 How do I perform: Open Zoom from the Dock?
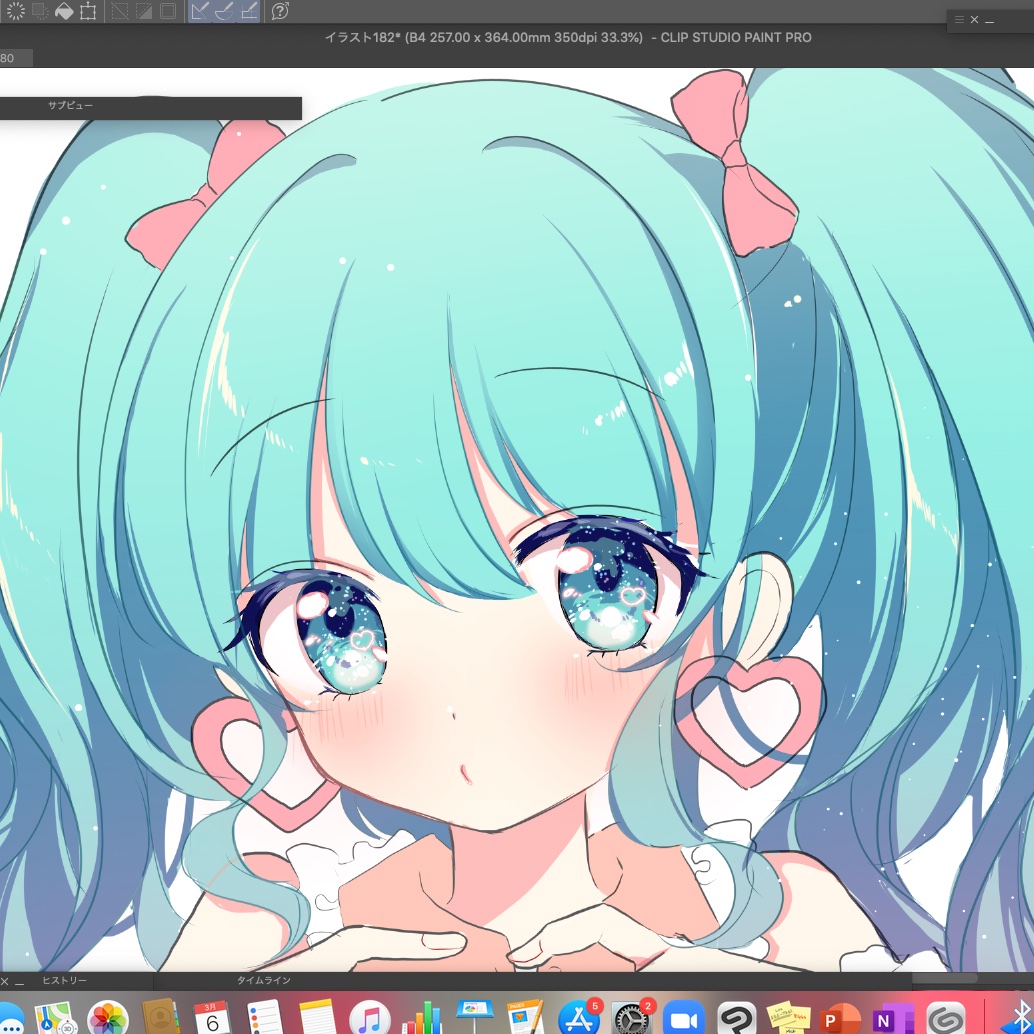pyautogui.click(x=684, y=1018)
